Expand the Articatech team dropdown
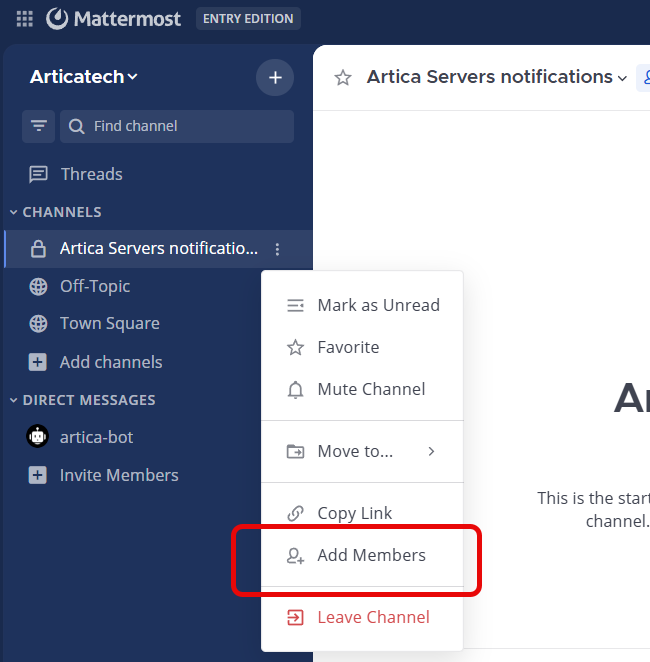This screenshot has width=650, height=662. [x=84, y=77]
